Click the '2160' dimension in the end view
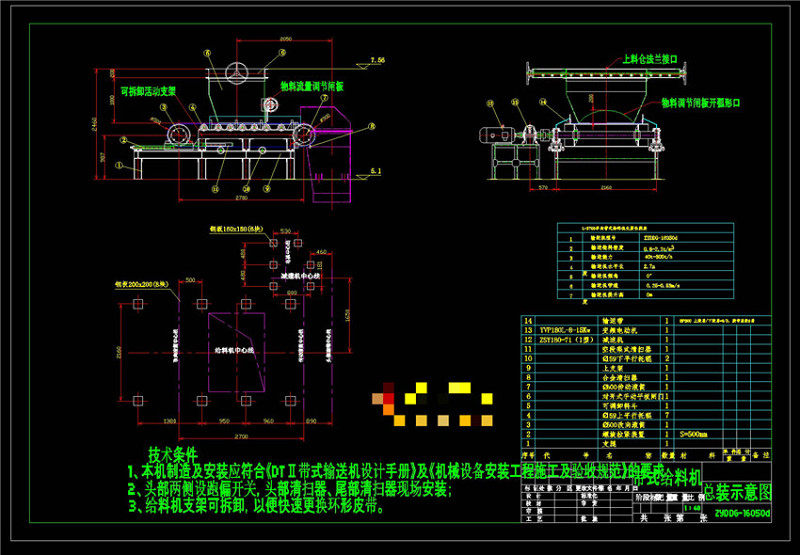Viewport: 800px width, 555px height. (x=607, y=188)
